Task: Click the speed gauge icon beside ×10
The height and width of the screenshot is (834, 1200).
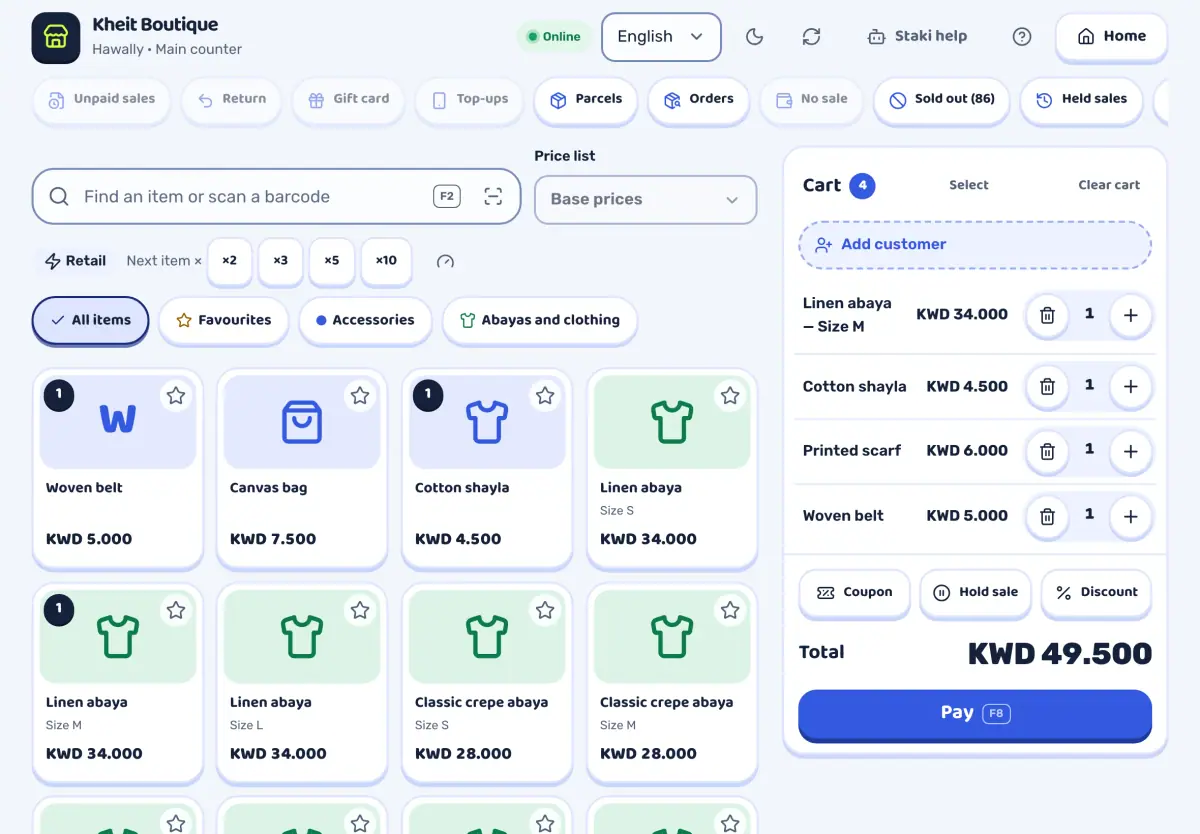Action: point(446,261)
